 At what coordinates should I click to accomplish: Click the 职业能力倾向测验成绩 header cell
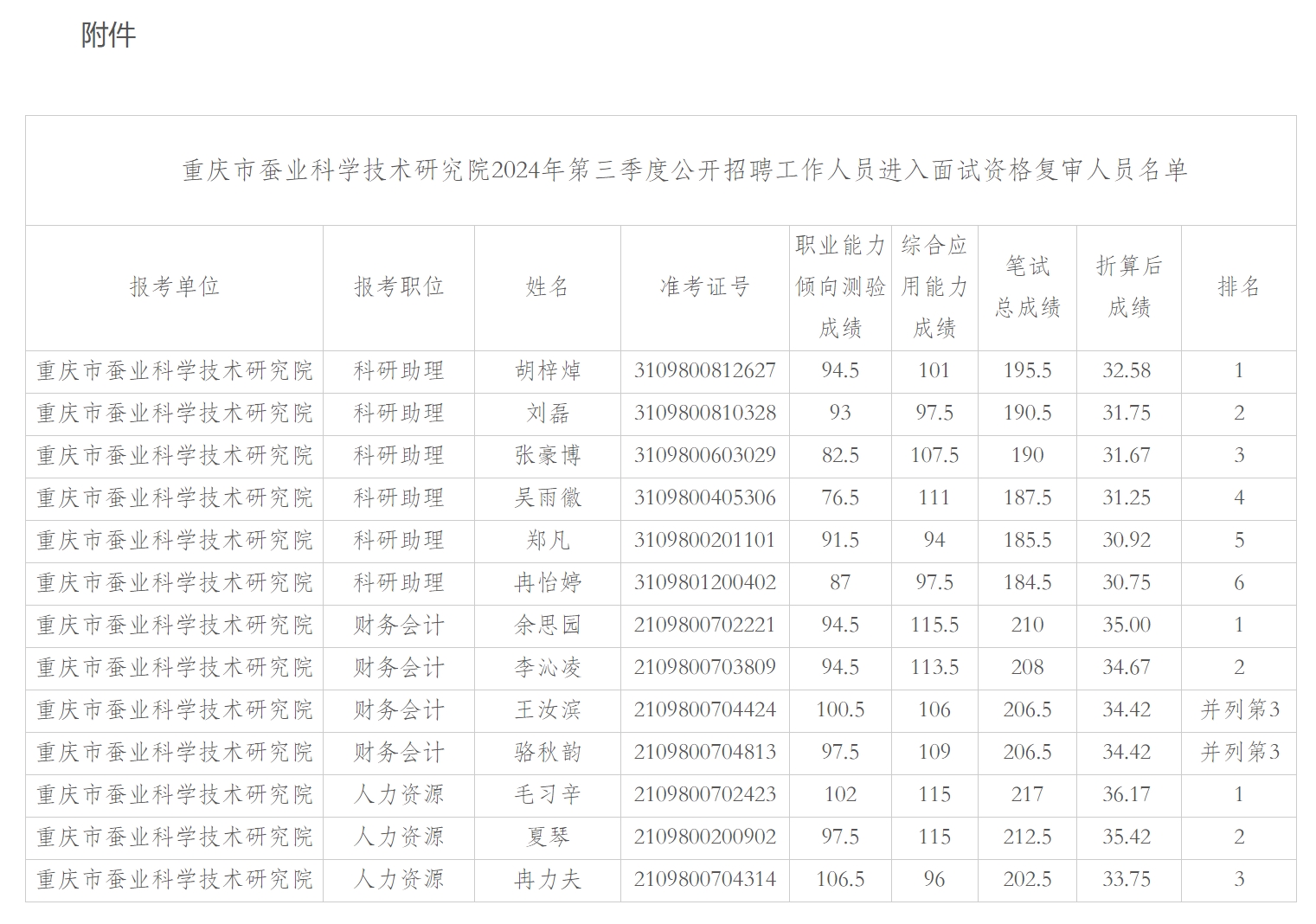[x=839, y=287]
